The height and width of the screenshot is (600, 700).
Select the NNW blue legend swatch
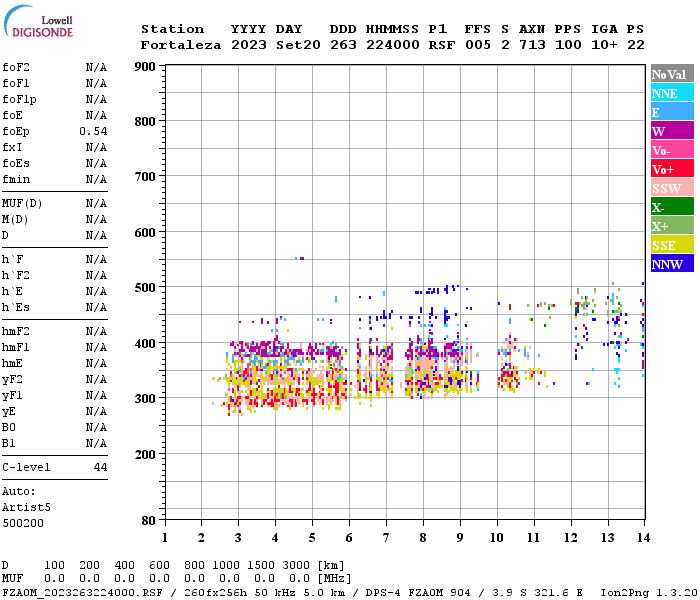[672, 264]
